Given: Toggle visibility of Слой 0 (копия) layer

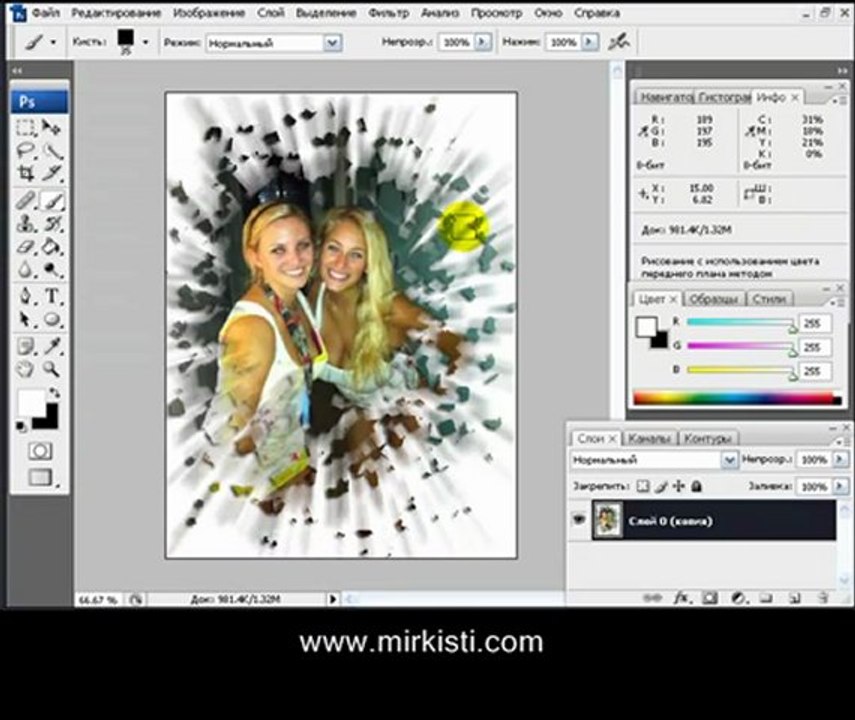Looking at the screenshot, I should click(x=579, y=520).
